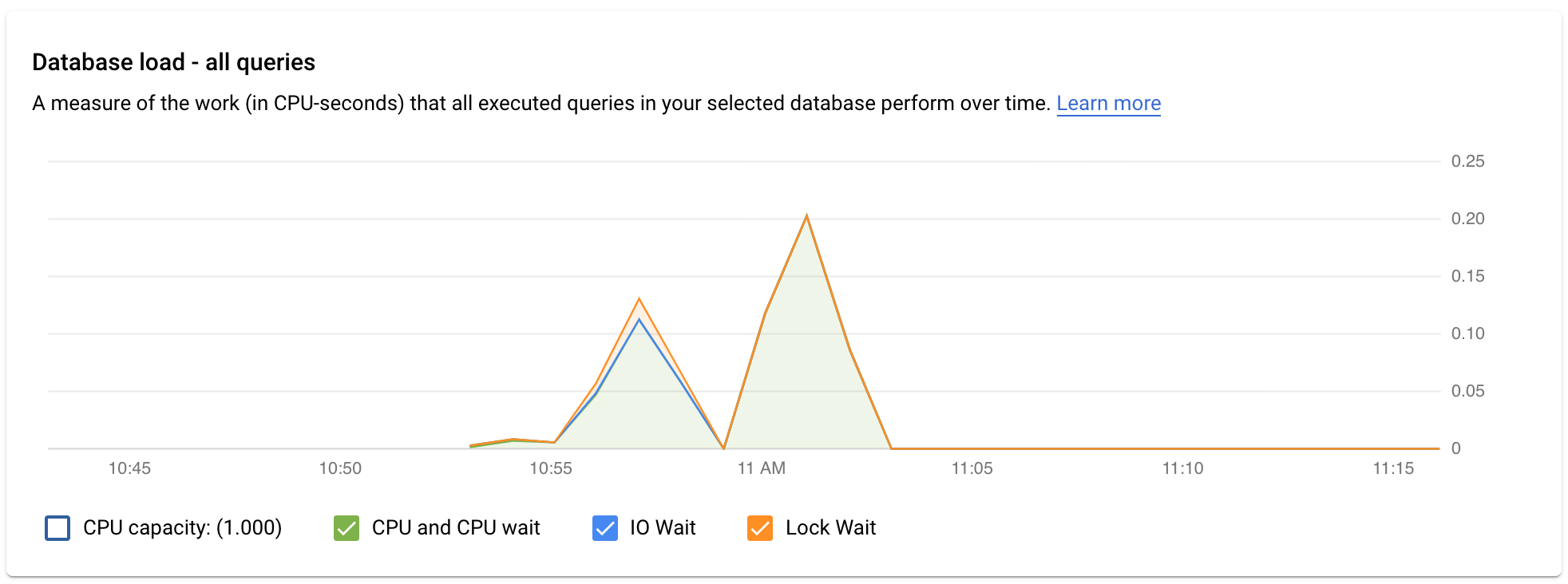Click the 0.25 y-axis value label
1568x584 pixels.
pyautogui.click(x=1467, y=161)
